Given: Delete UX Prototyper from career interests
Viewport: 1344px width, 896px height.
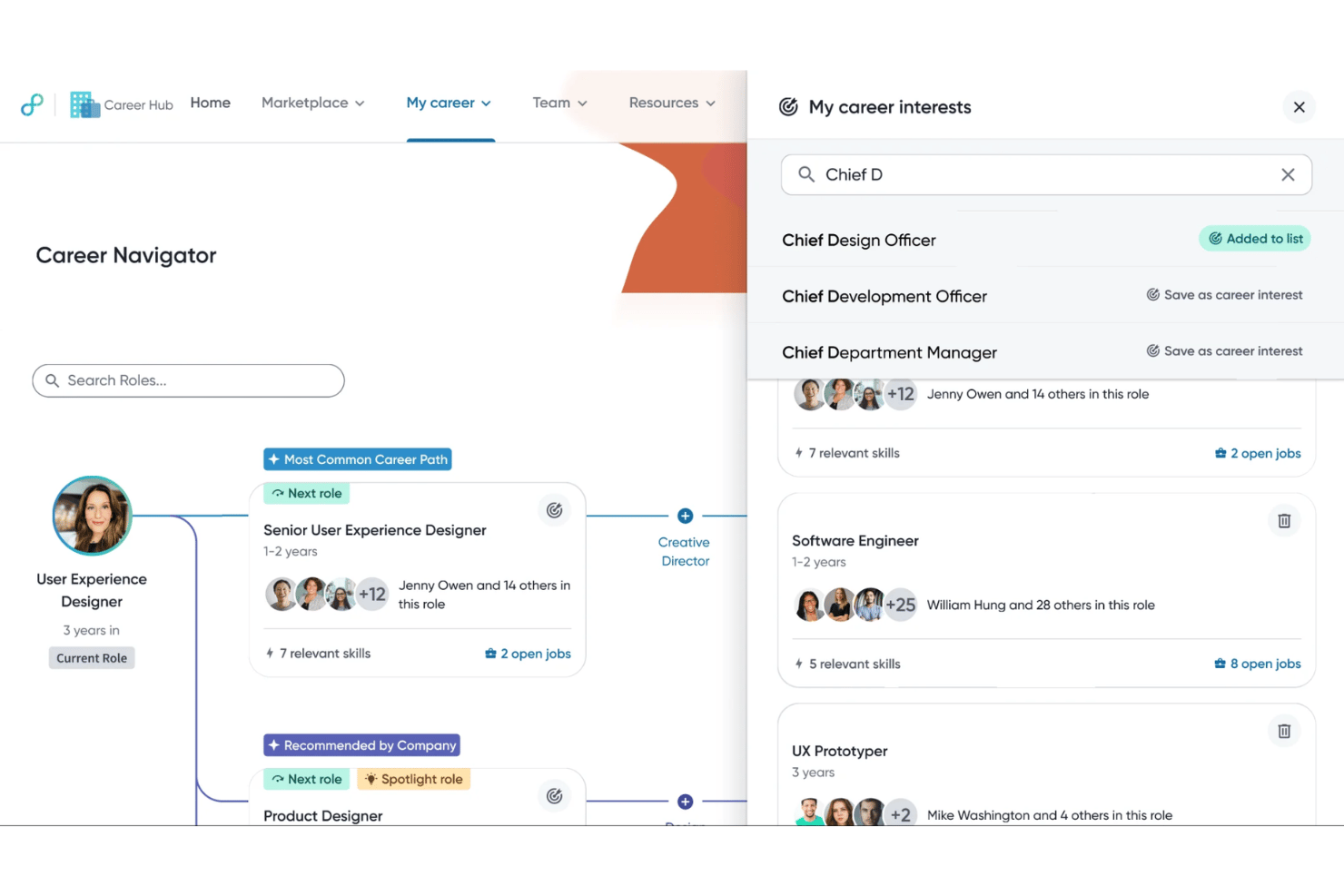Looking at the screenshot, I should point(1284,731).
